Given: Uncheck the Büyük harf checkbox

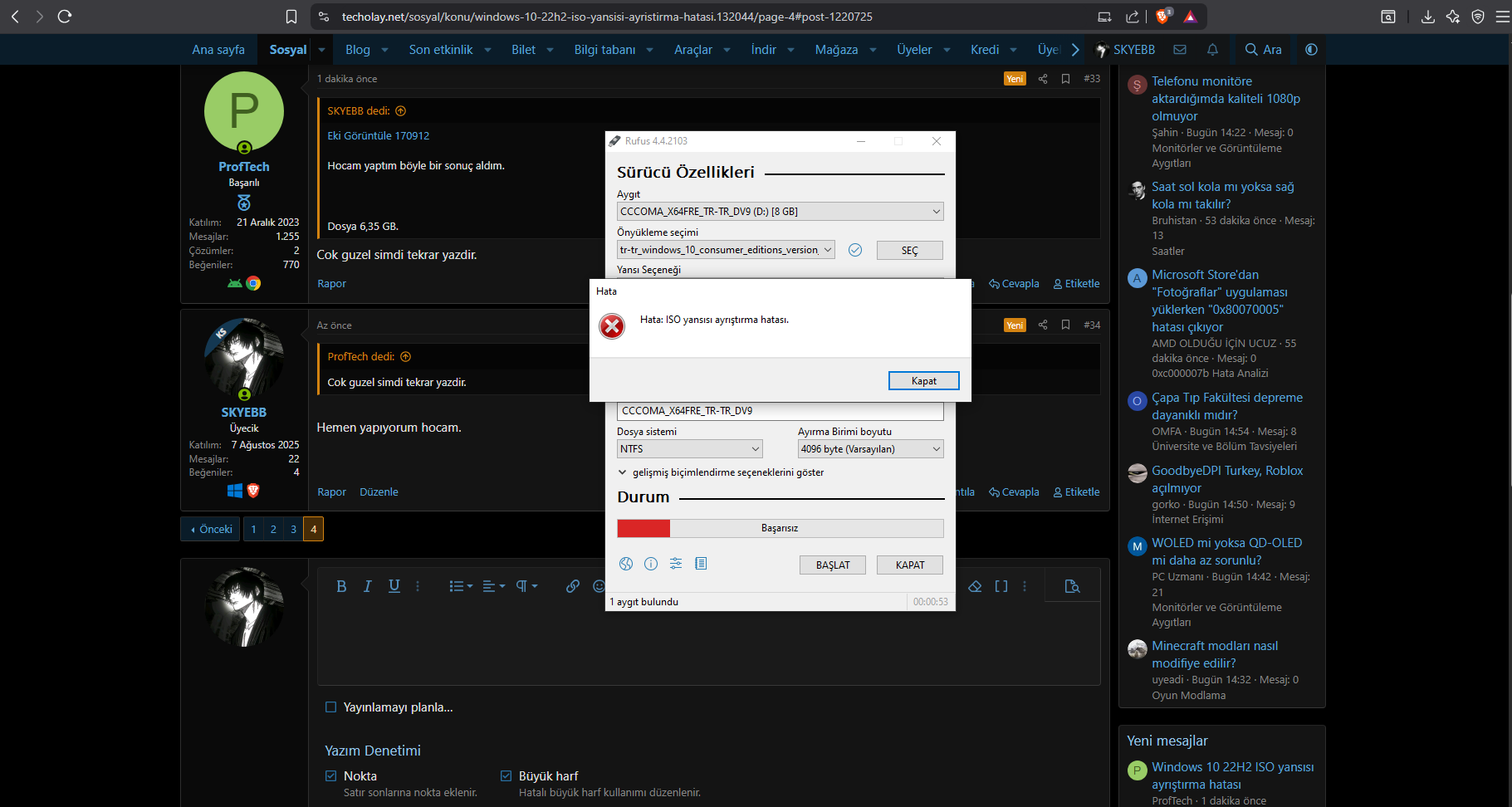Looking at the screenshot, I should click(x=506, y=776).
